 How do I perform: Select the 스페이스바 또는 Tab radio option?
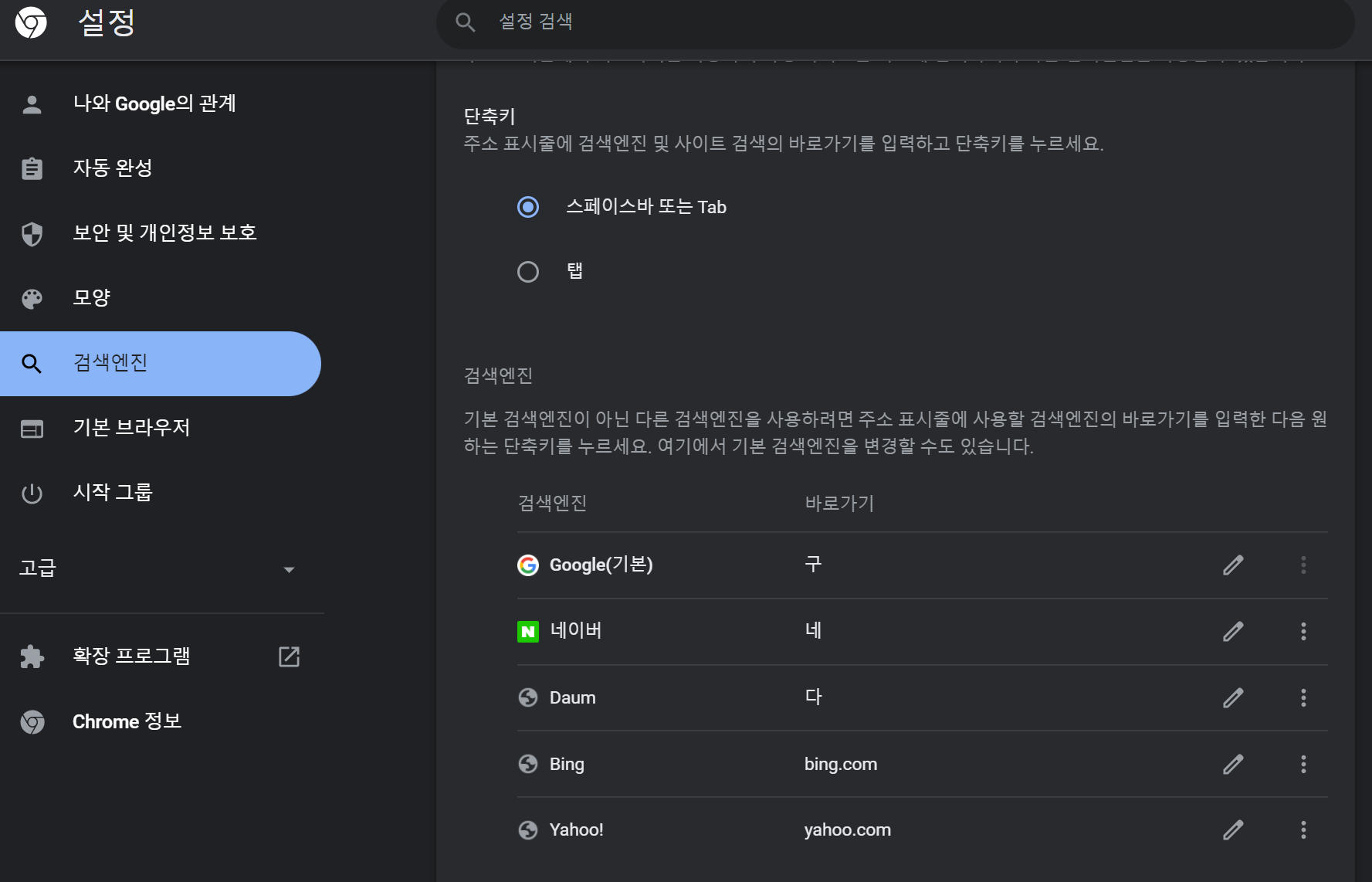click(528, 207)
